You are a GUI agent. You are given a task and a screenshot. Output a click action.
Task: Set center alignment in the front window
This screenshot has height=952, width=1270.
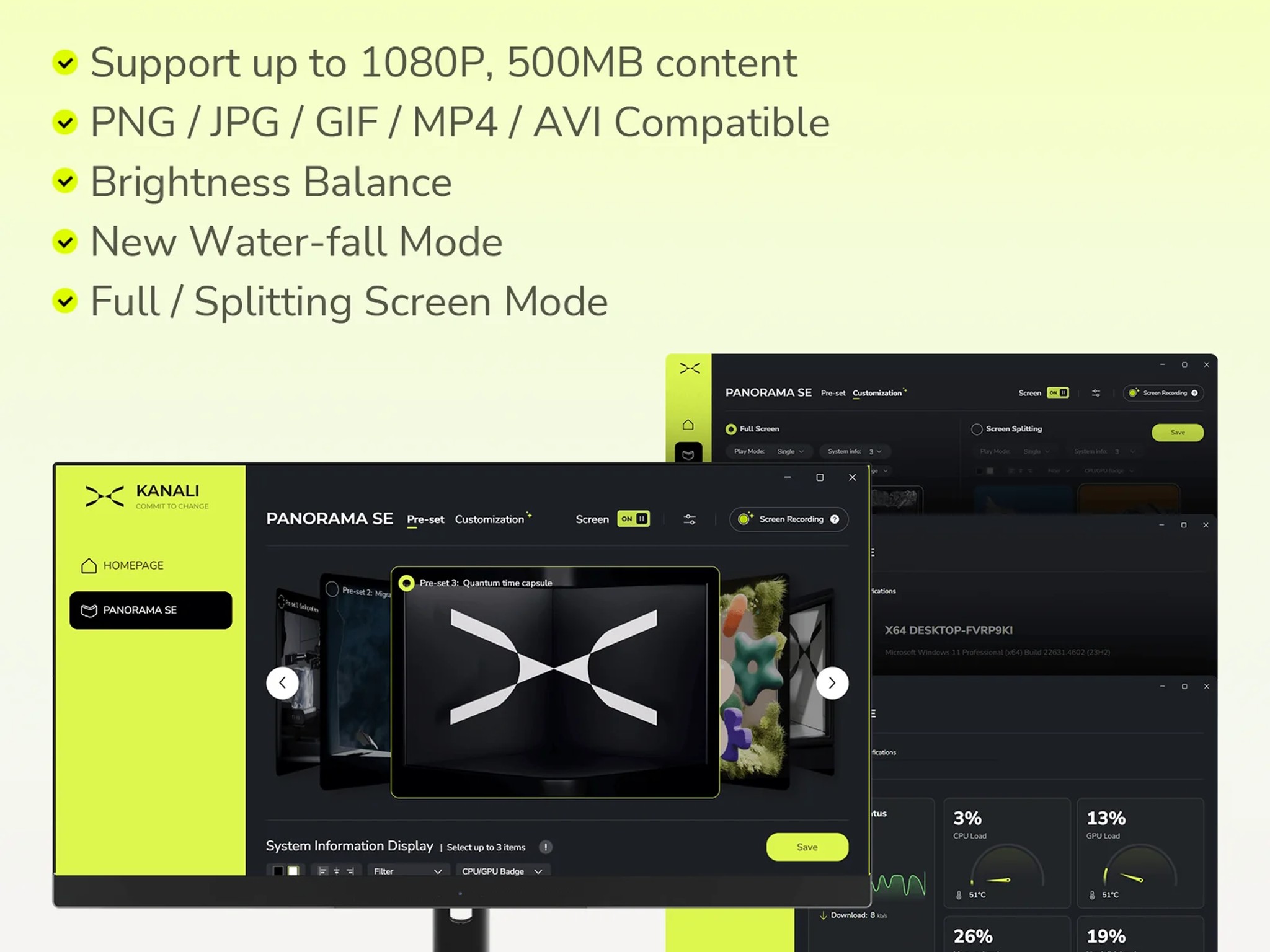[337, 871]
